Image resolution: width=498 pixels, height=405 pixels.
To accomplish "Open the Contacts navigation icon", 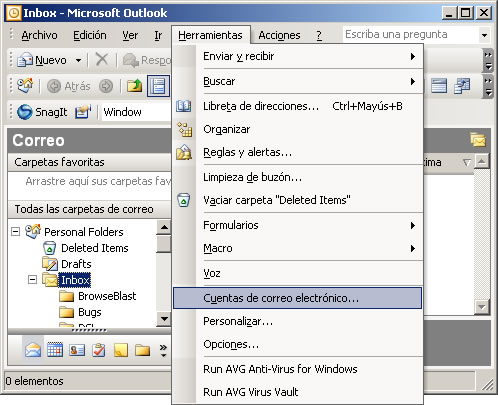I will coord(77,350).
